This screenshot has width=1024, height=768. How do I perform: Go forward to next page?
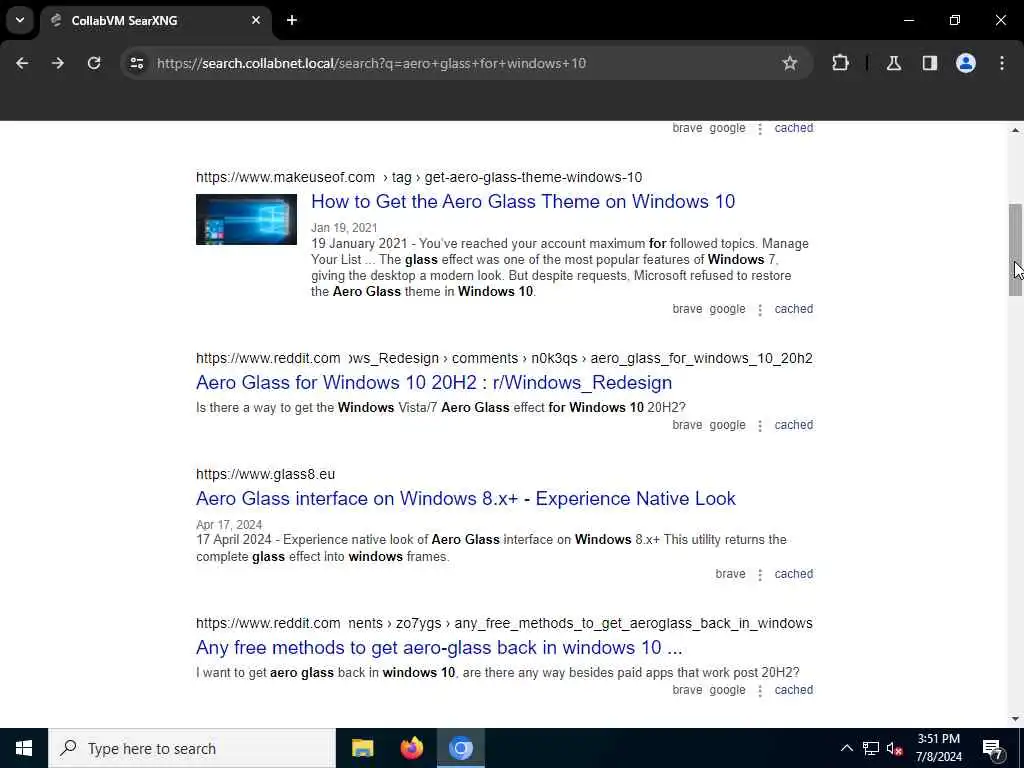pos(58,63)
